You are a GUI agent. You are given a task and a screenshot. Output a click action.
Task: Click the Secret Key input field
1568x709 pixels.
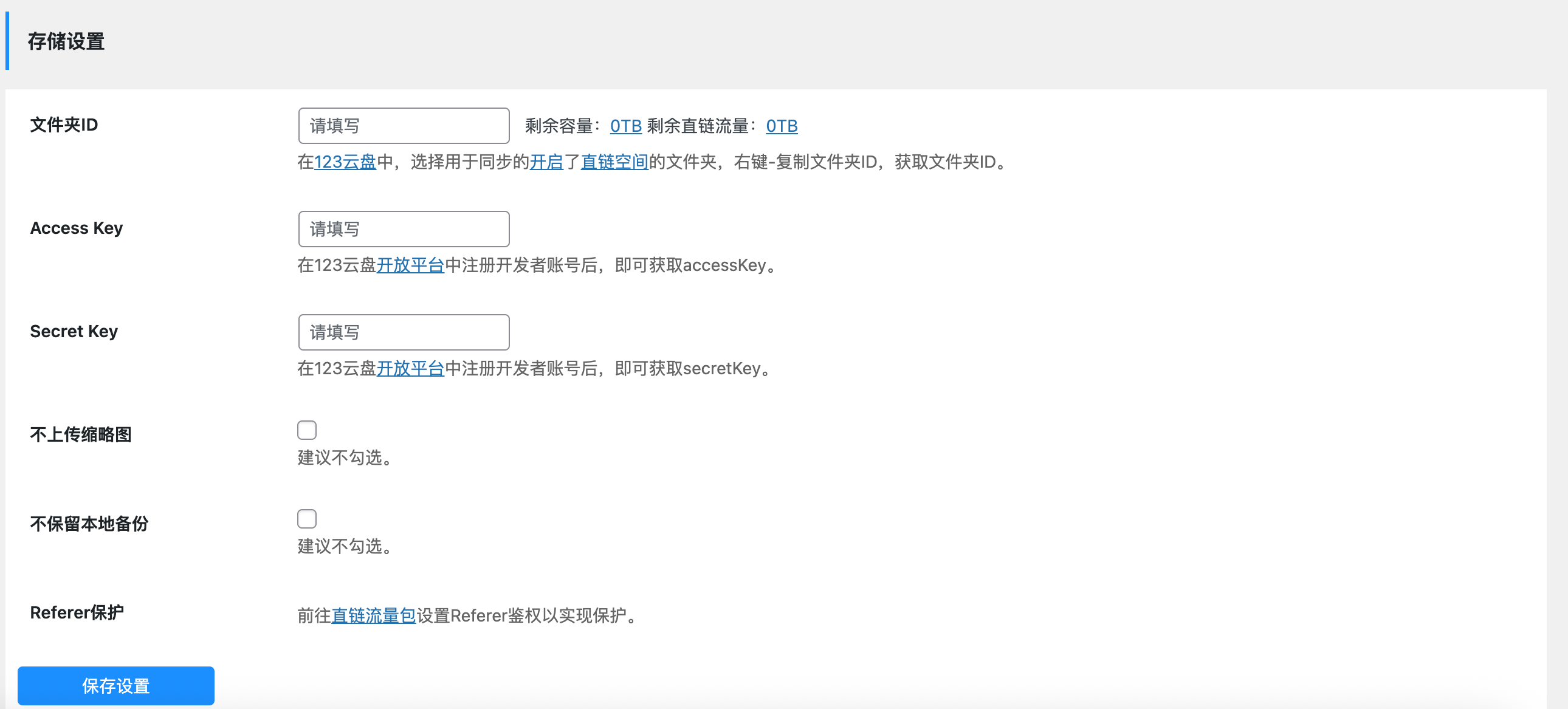(x=404, y=332)
